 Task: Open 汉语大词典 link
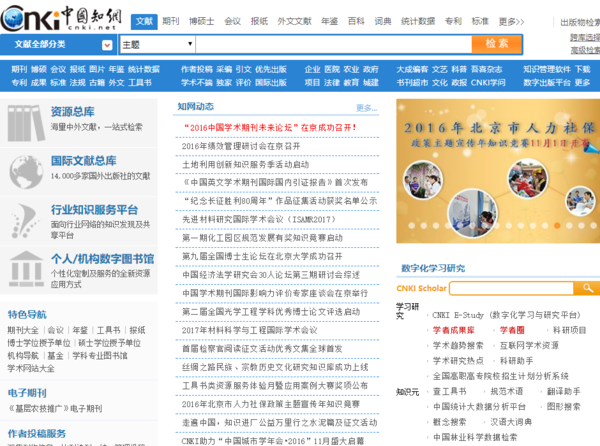pyautogui.click(x=511, y=422)
